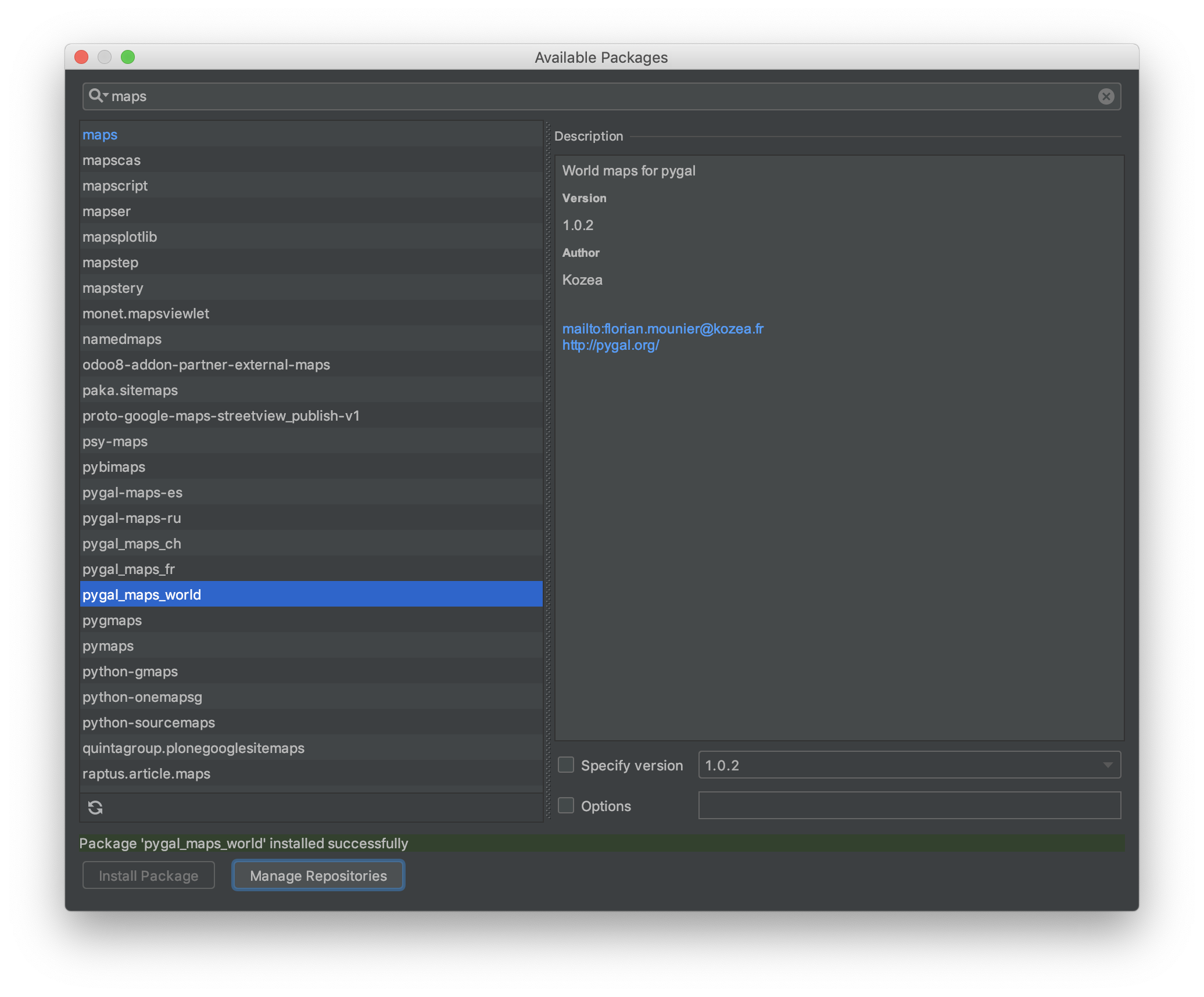Select the maps package entry

coord(100,135)
